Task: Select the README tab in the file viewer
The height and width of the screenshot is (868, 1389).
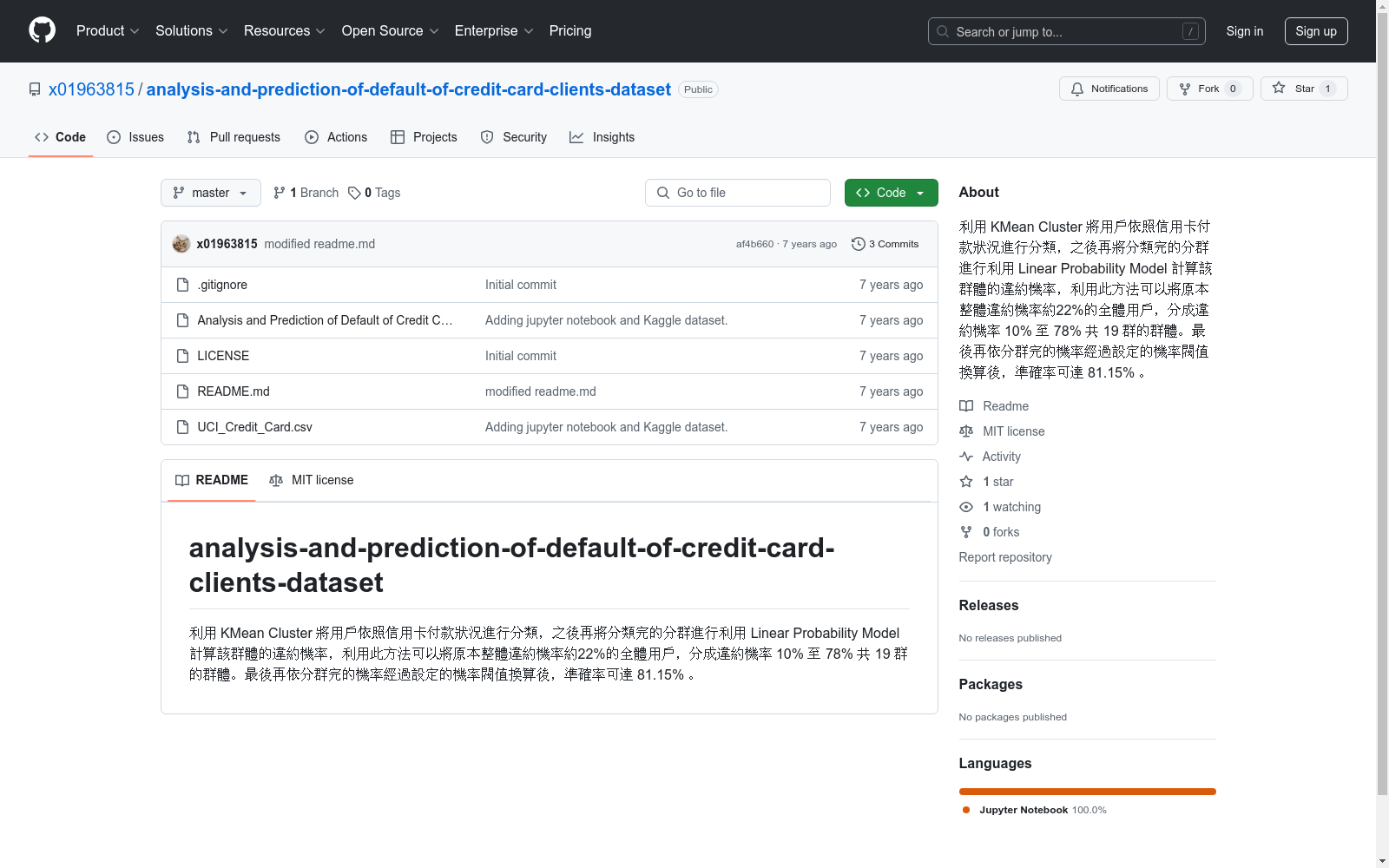Action: point(212,480)
